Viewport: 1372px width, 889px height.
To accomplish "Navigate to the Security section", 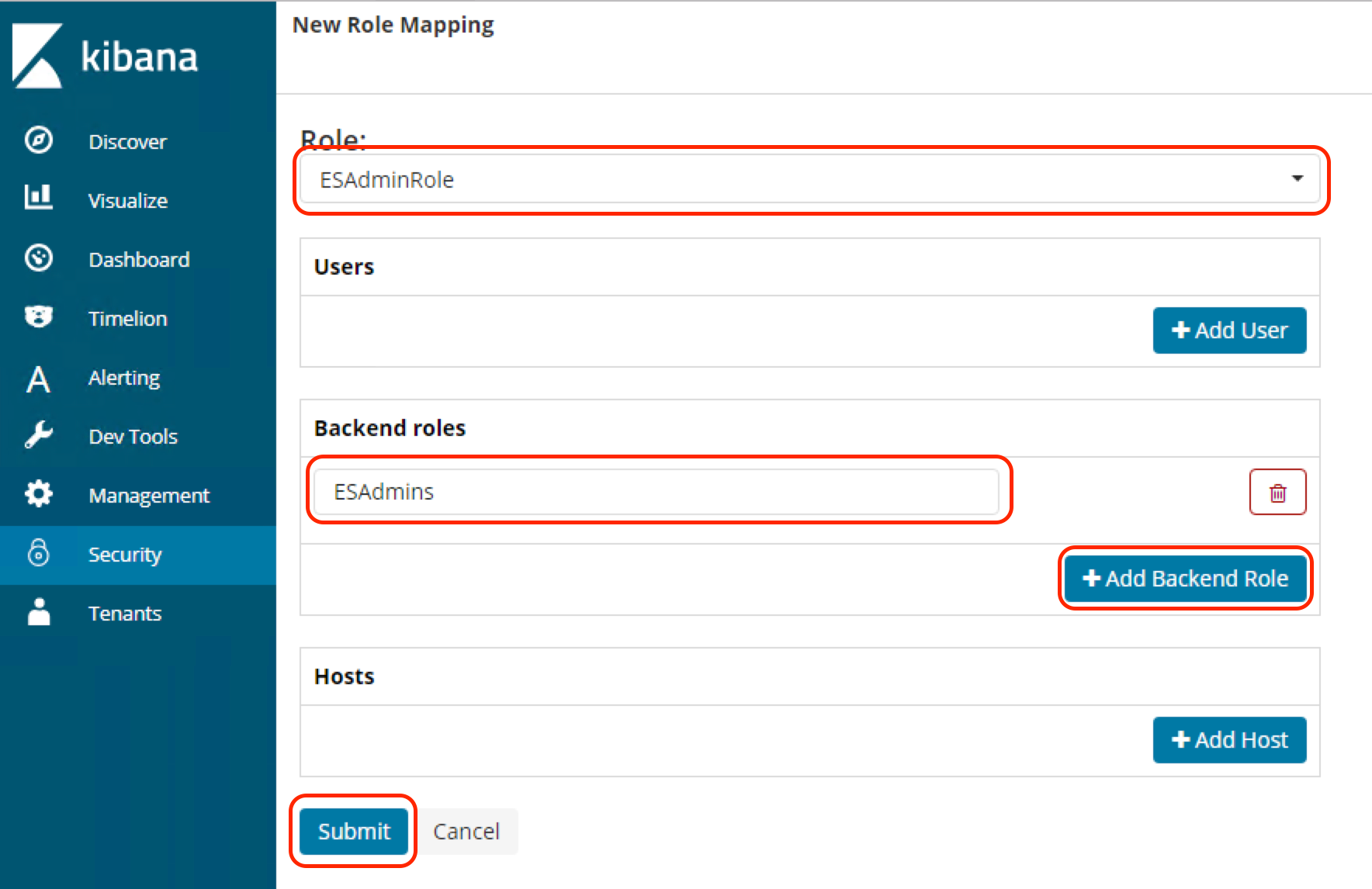I will [x=125, y=554].
